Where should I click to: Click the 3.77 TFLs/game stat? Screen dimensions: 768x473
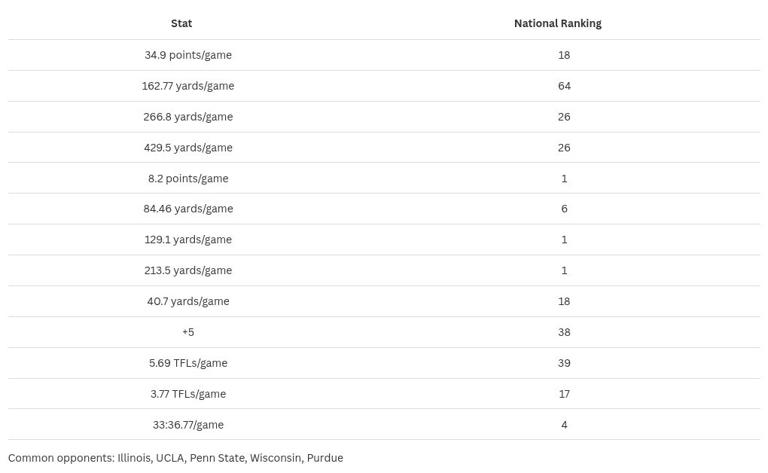point(188,394)
